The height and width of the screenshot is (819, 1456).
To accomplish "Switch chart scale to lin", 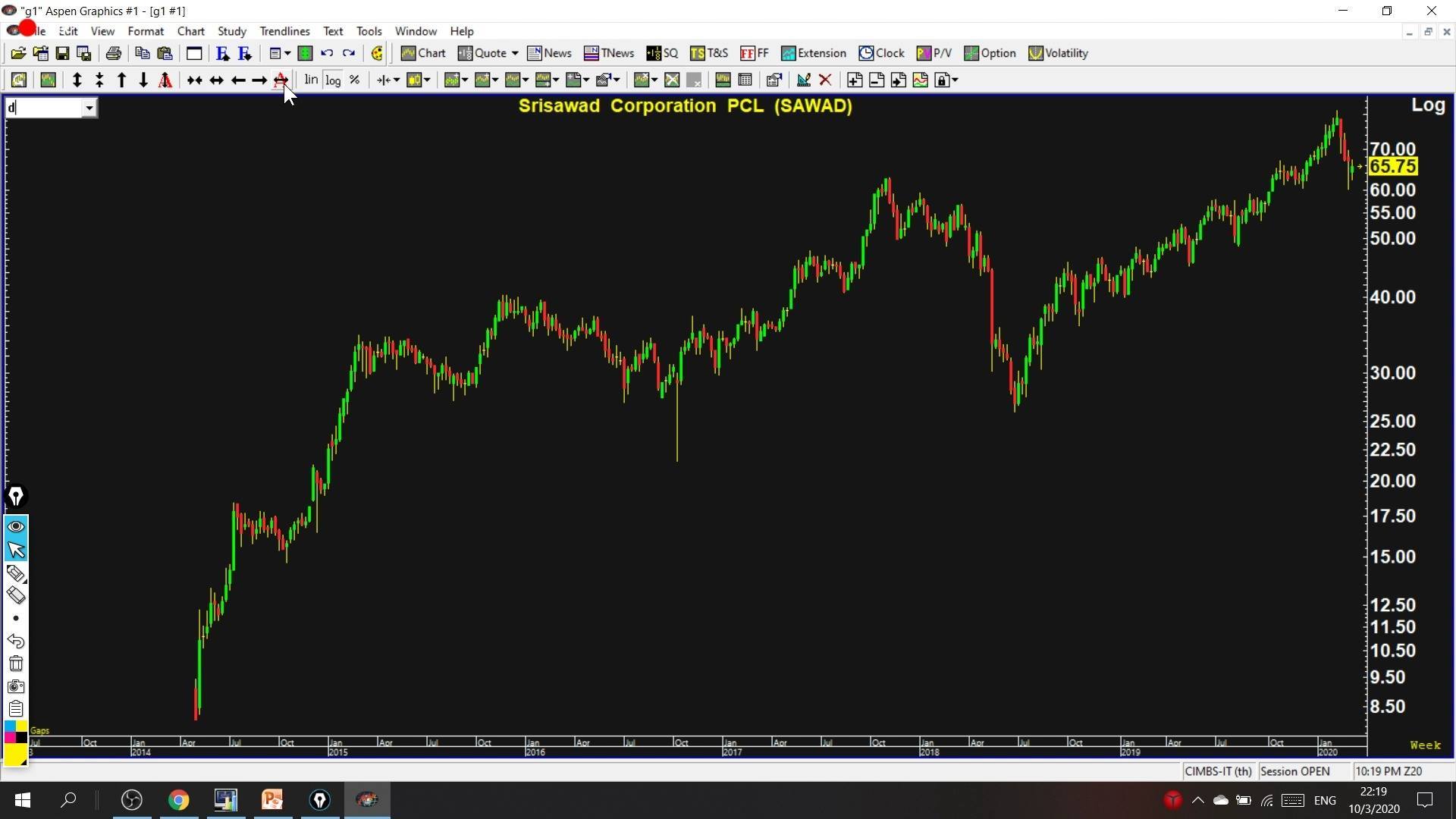I will [x=311, y=80].
